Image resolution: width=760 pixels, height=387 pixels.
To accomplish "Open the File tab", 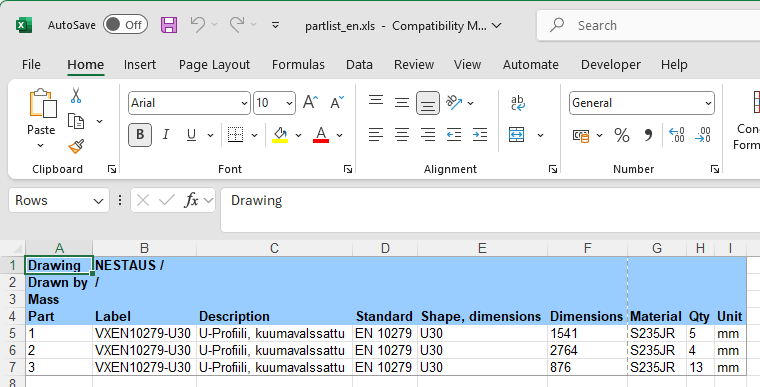I will tap(32, 64).
